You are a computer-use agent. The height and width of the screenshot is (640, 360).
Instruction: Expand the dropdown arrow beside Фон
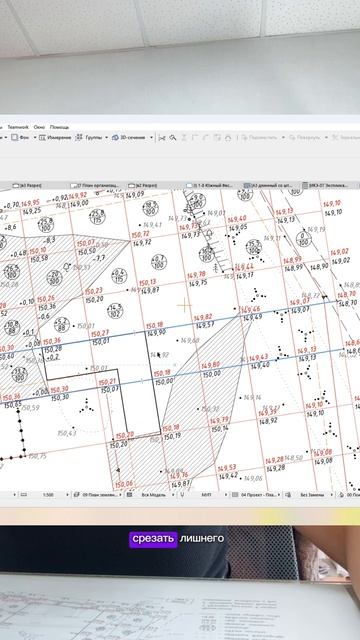coord(34,138)
